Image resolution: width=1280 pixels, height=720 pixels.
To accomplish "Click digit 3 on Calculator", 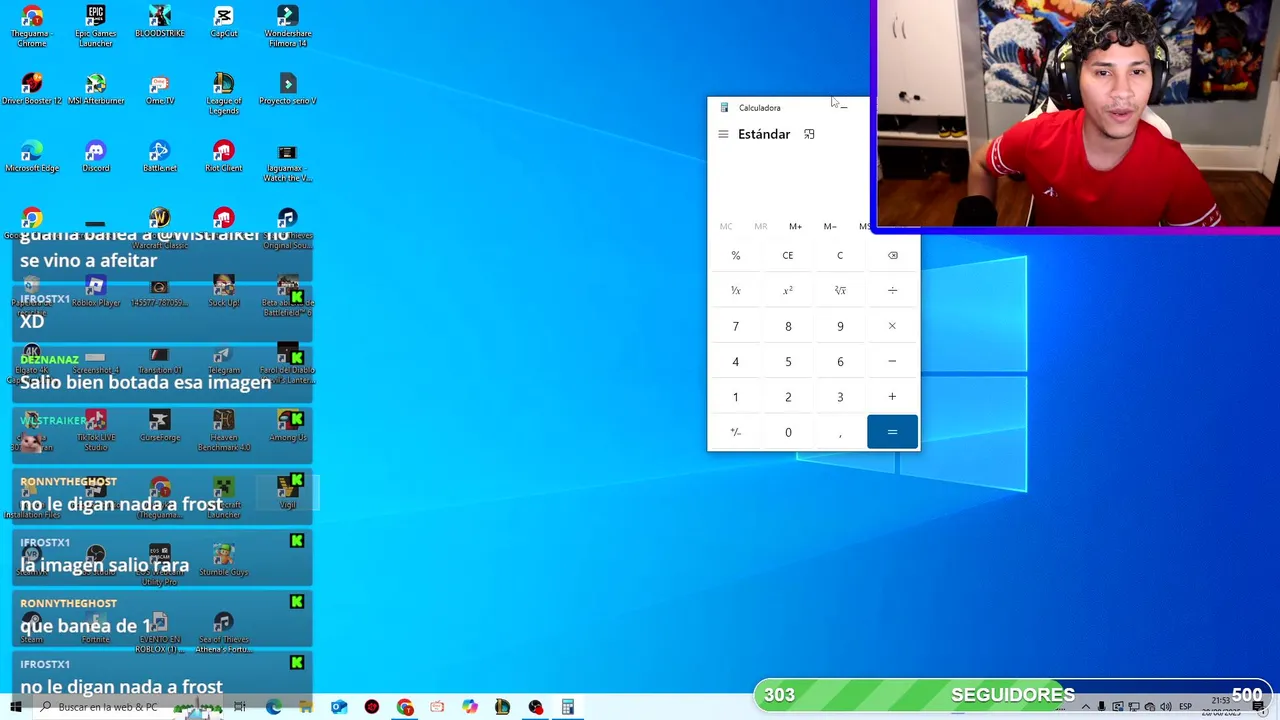I will pos(840,397).
